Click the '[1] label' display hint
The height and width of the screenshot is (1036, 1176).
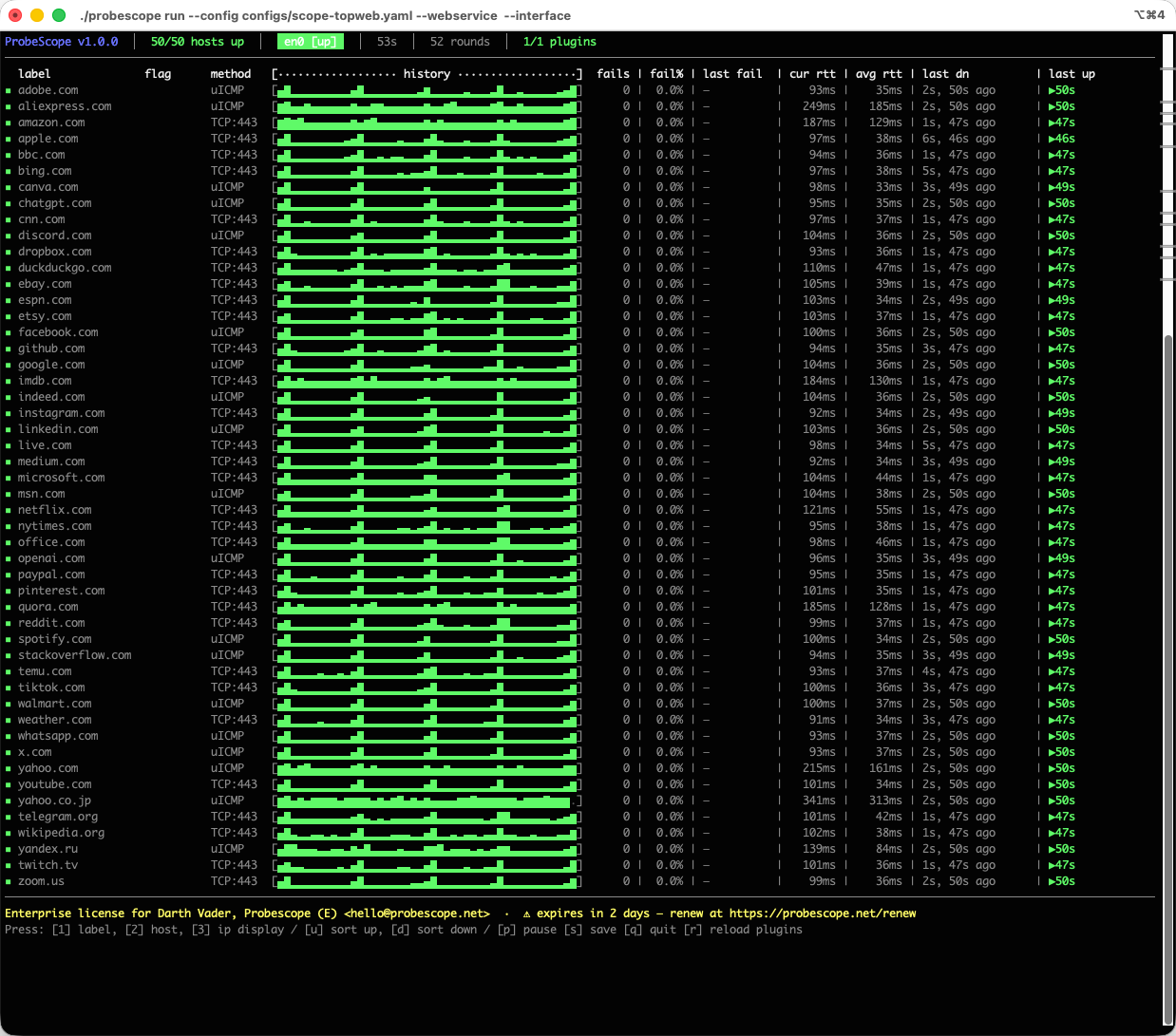pyautogui.click(x=83, y=930)
